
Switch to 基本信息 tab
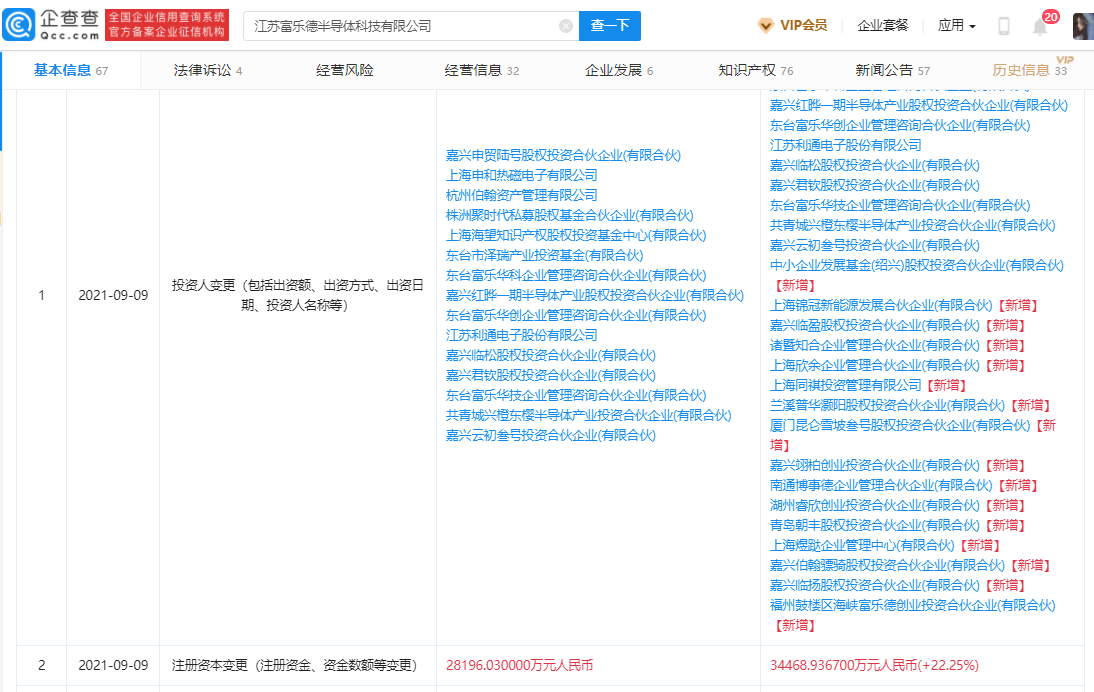pyautogui.click(x=70, y=70)
